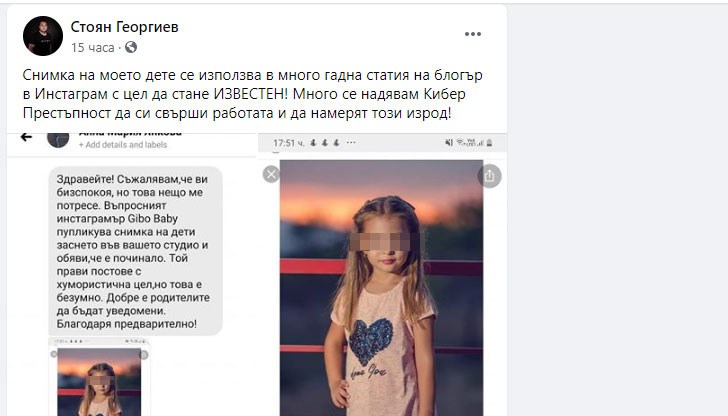
Task: Open the three-dot post options menu
Action: coord(473,35)
